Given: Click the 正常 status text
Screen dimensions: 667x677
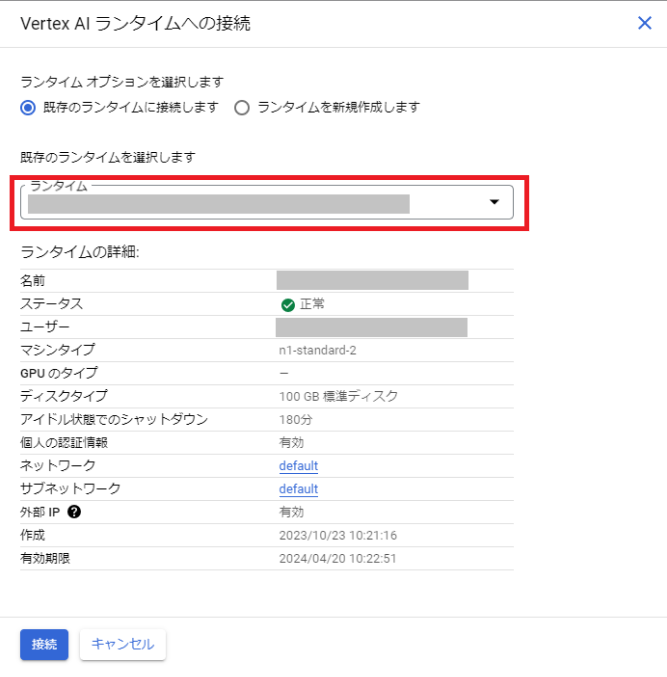Looking at the screenshot, I should pos(312,304).
